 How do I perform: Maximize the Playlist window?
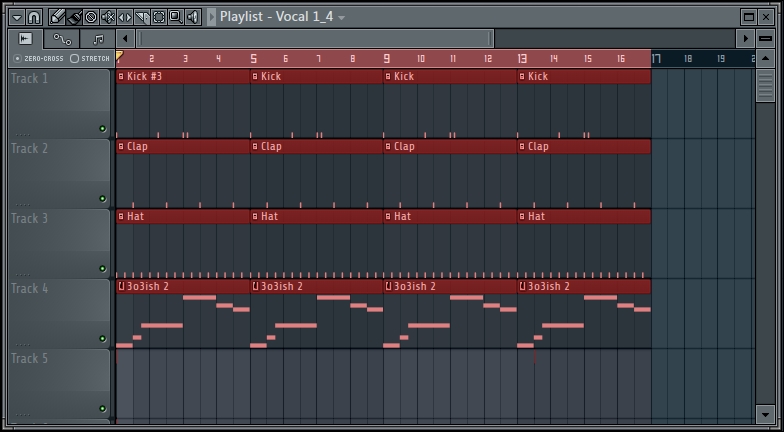(748, 17)
